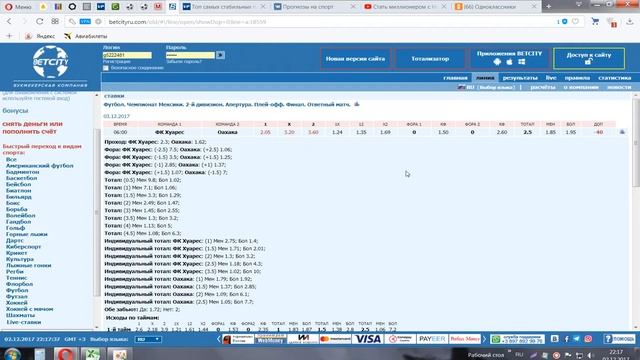Screen dimensions: 640x360
Task: Open the Тотализатор button
Action: click(x=430, y=59)
